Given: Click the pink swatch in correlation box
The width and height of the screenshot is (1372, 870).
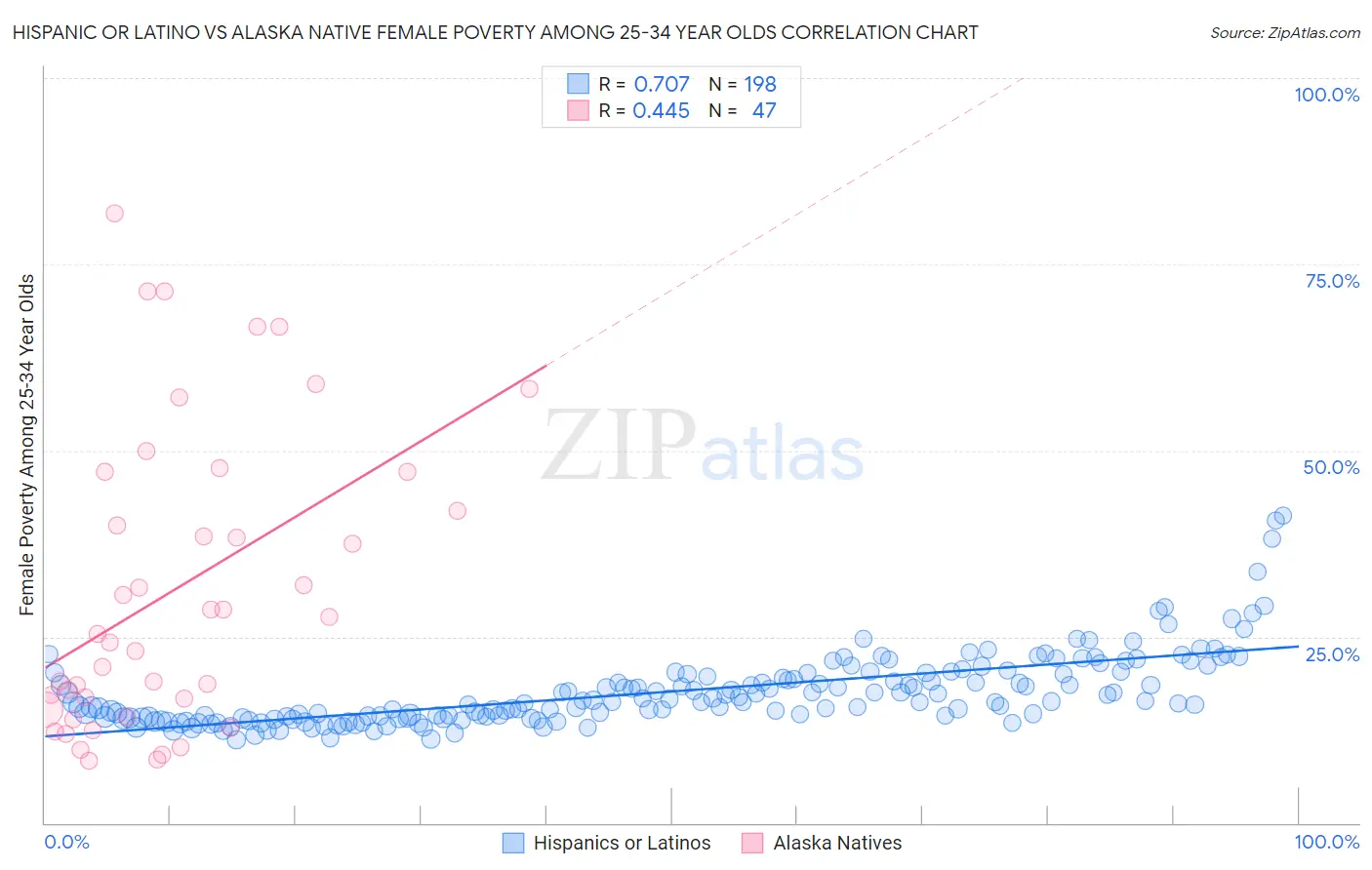Looking at the screenshot, I should coord(579,110).
